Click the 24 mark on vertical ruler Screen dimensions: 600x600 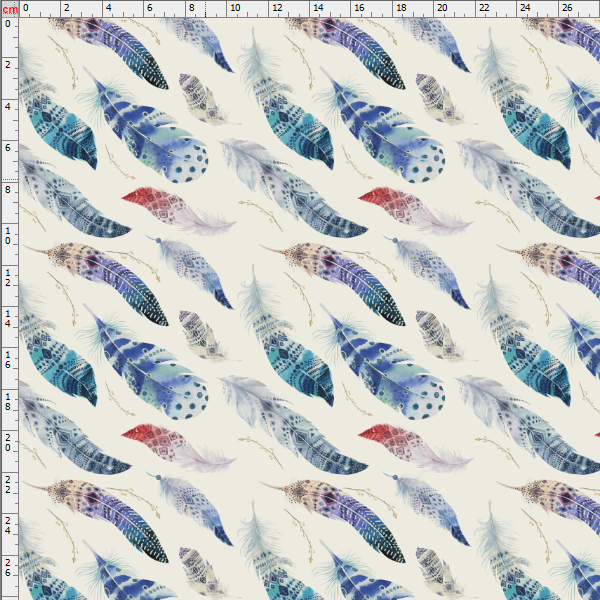pos(8,525)
